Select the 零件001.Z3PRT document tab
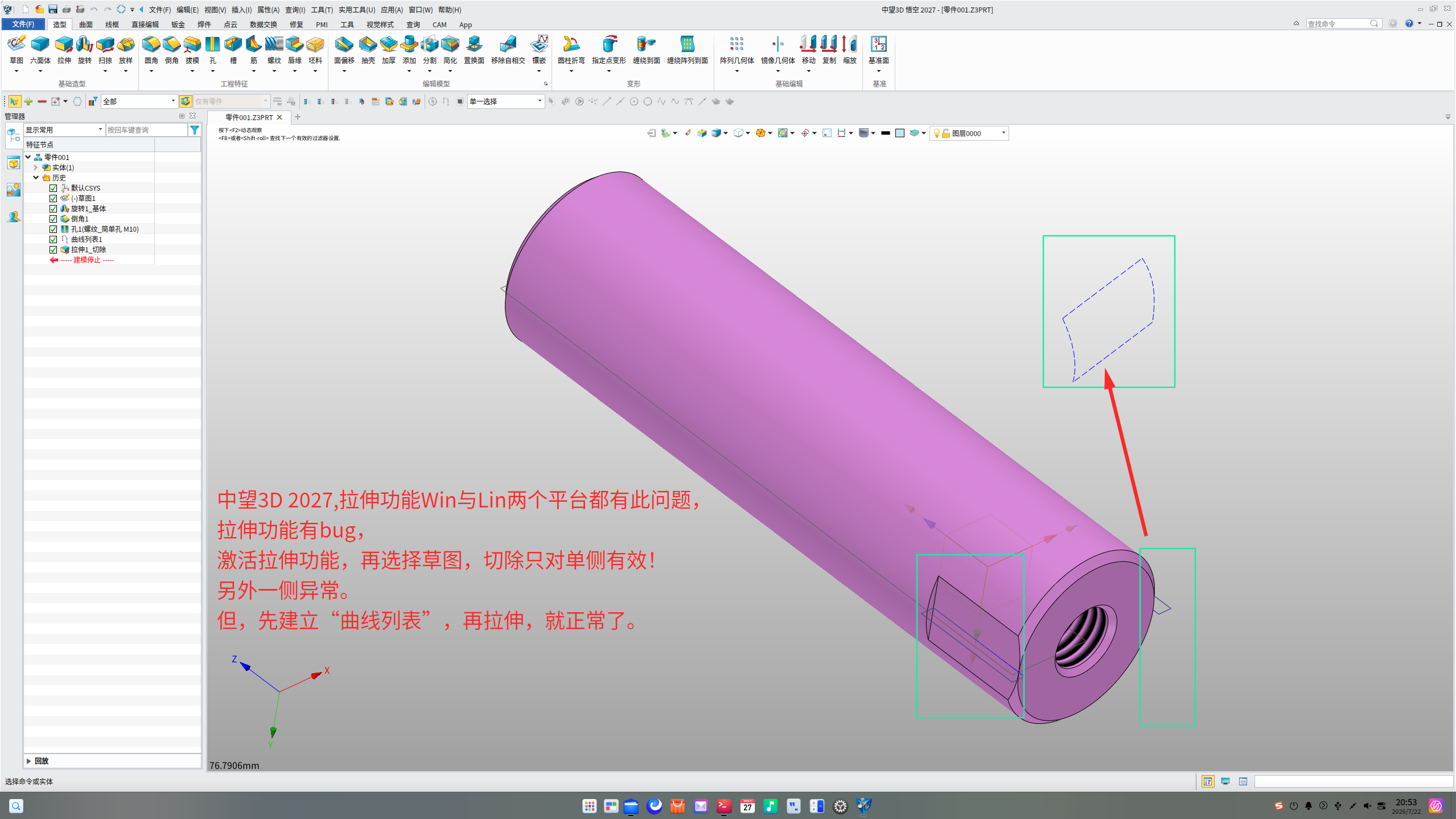This screenshot has height=819, width=1456. point(249,117)
